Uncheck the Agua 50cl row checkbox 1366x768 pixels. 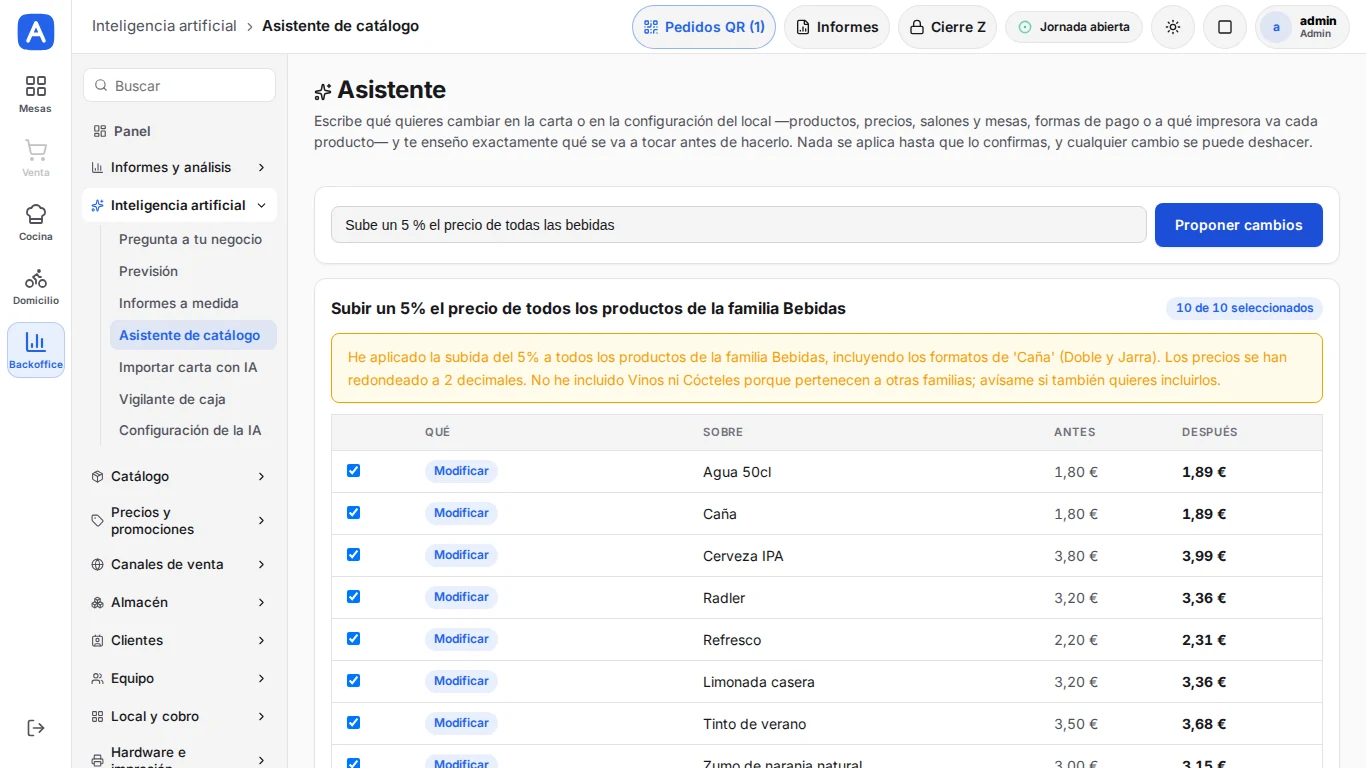pos(353,471)
